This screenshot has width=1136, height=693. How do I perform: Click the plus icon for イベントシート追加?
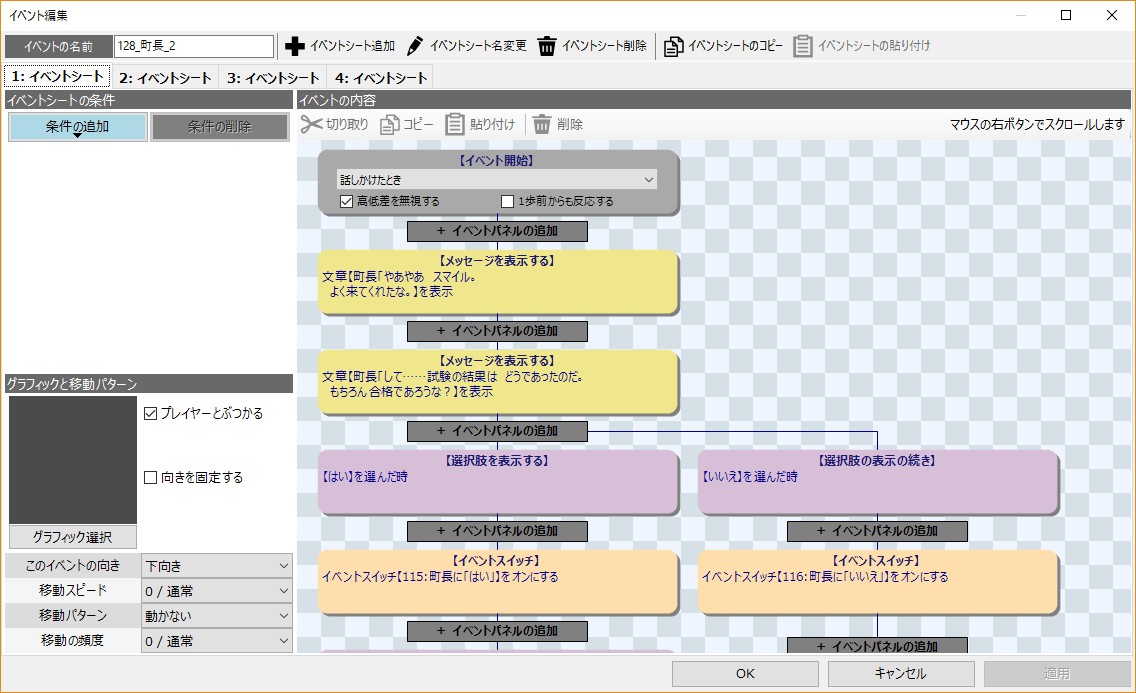coord(294,46)
